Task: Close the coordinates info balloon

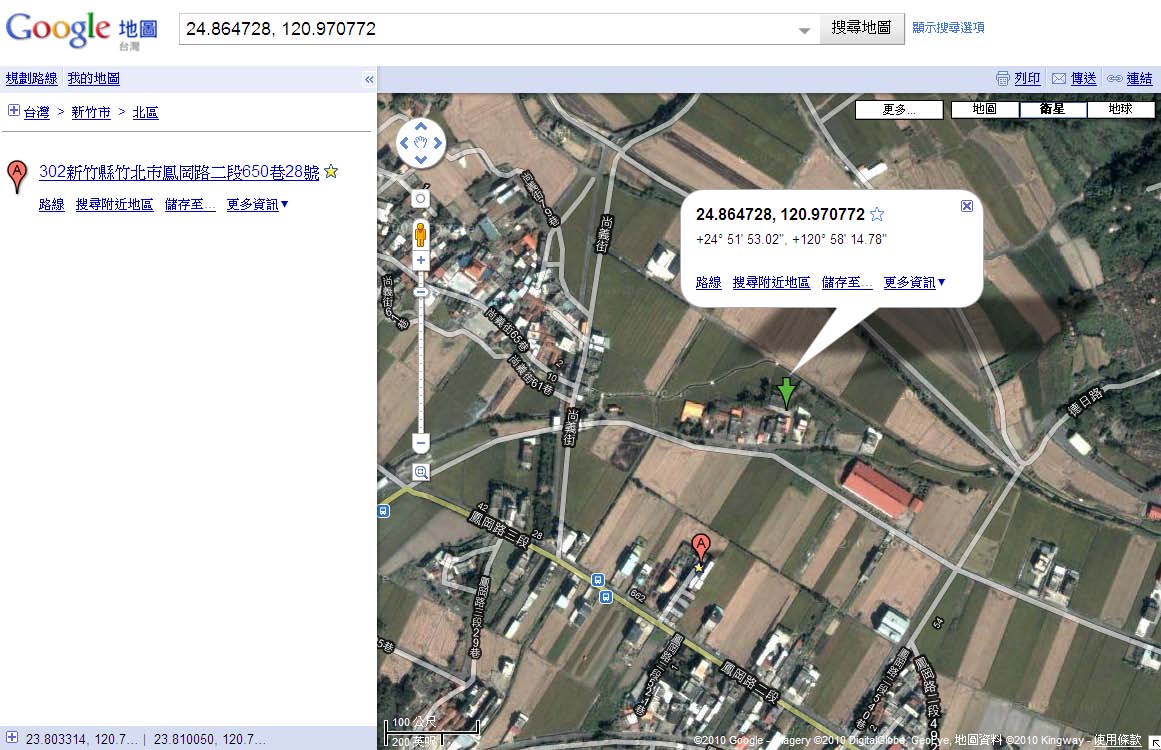Action: pyautogui.click(x=966, y=206)
